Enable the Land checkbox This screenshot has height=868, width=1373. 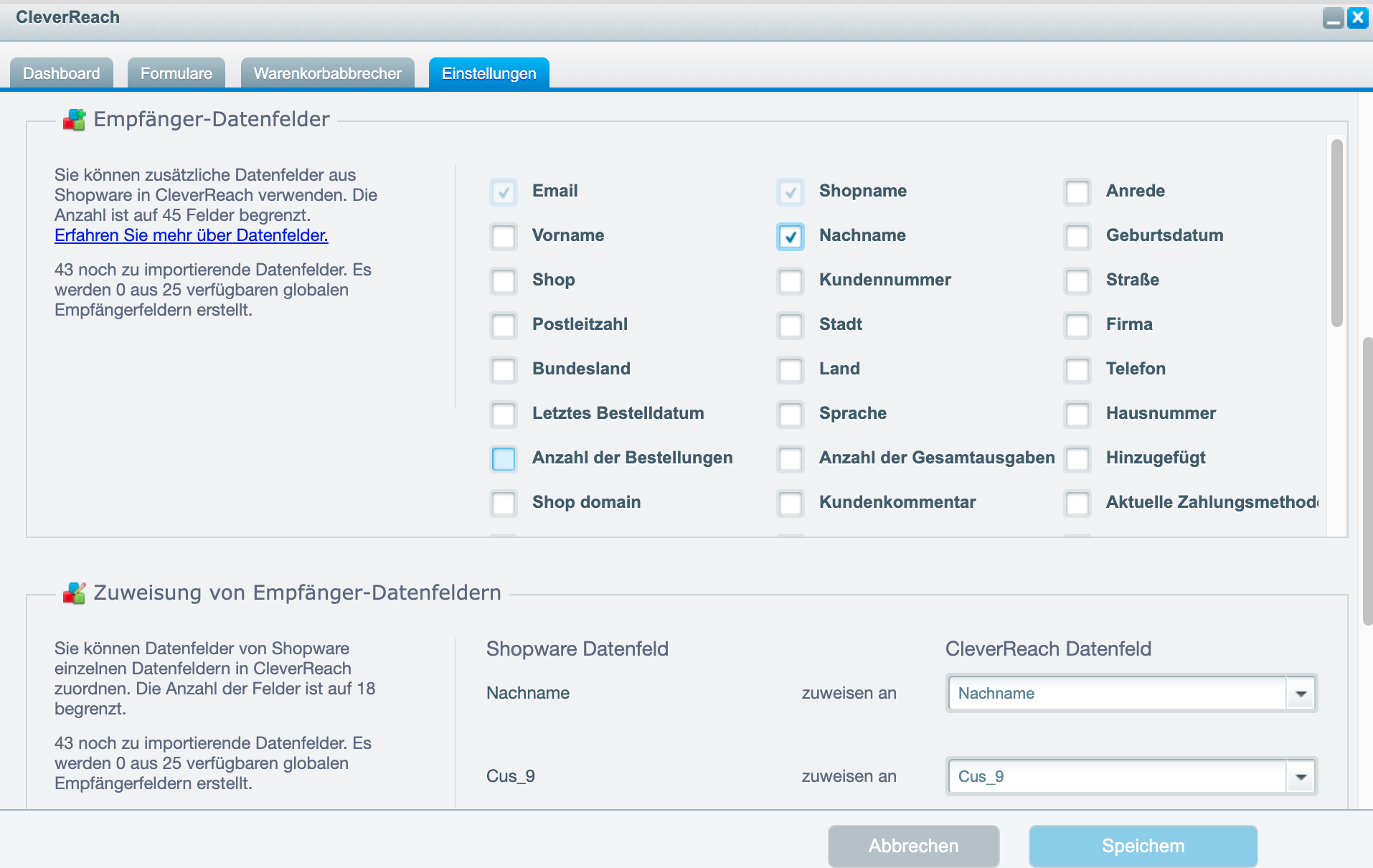coord(791,369)
